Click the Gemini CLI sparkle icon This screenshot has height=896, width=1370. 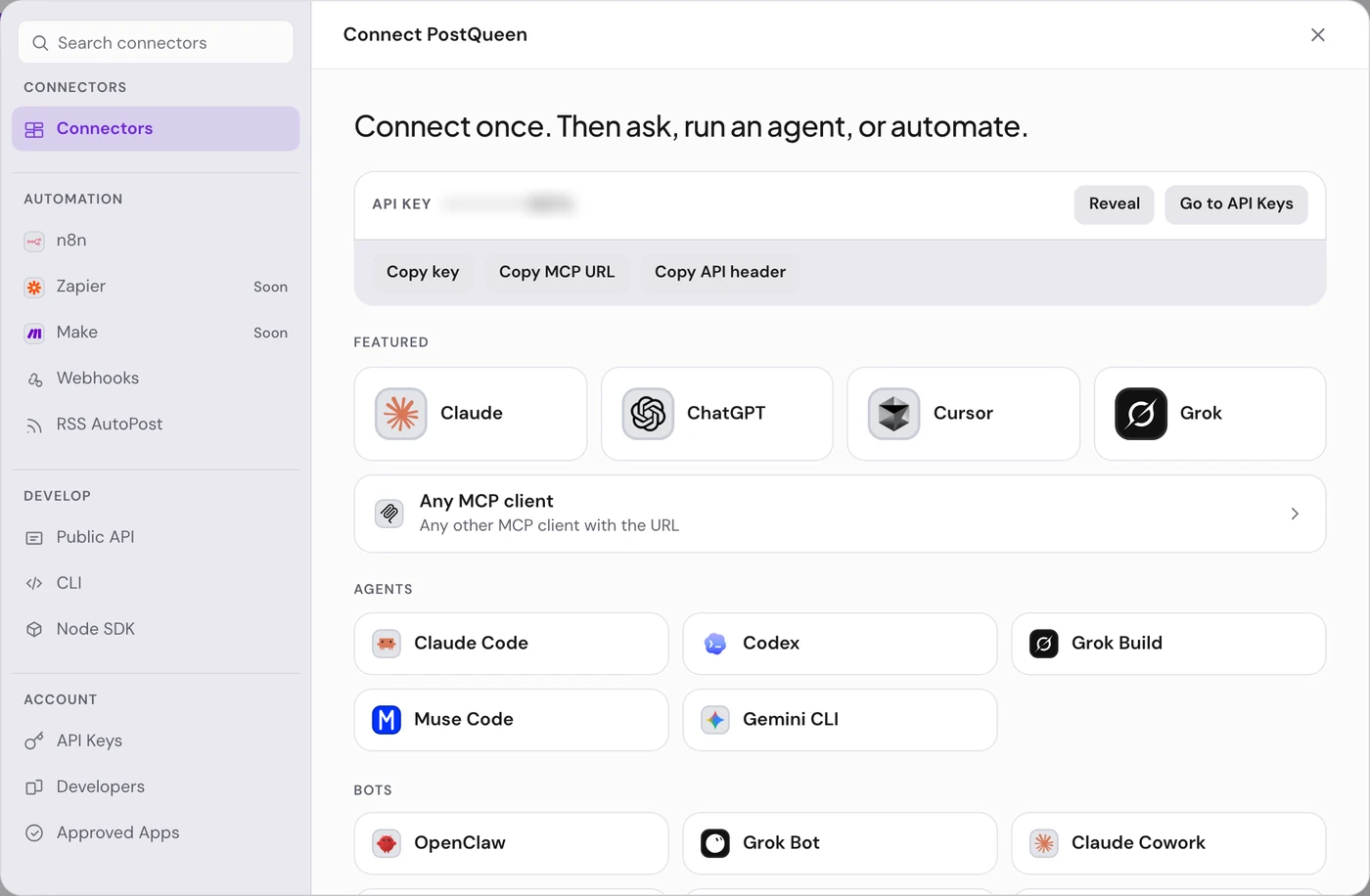point(715,720)
